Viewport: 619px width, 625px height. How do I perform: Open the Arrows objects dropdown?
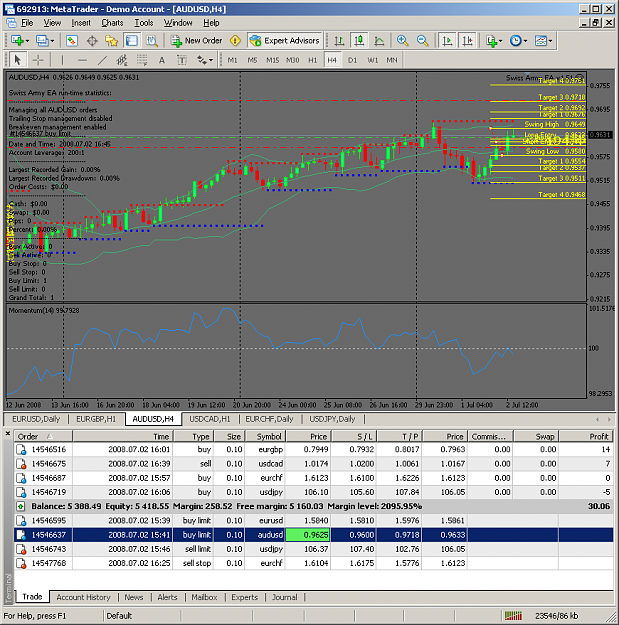211,61
